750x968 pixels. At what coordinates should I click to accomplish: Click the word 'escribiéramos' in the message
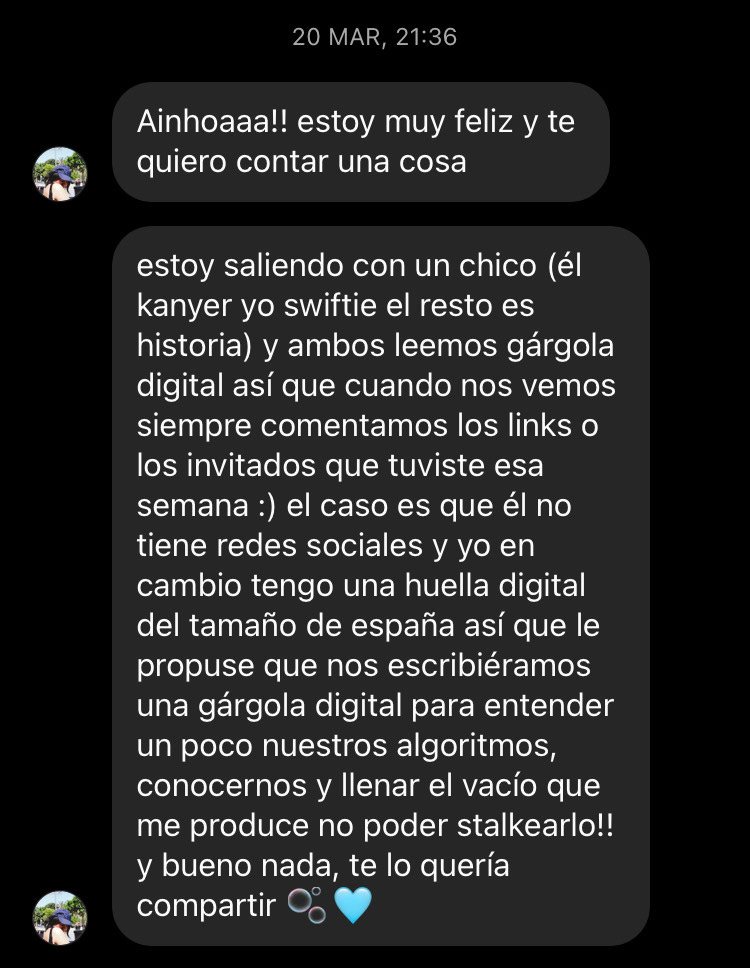pyautogui.click(x=489, y=666)
